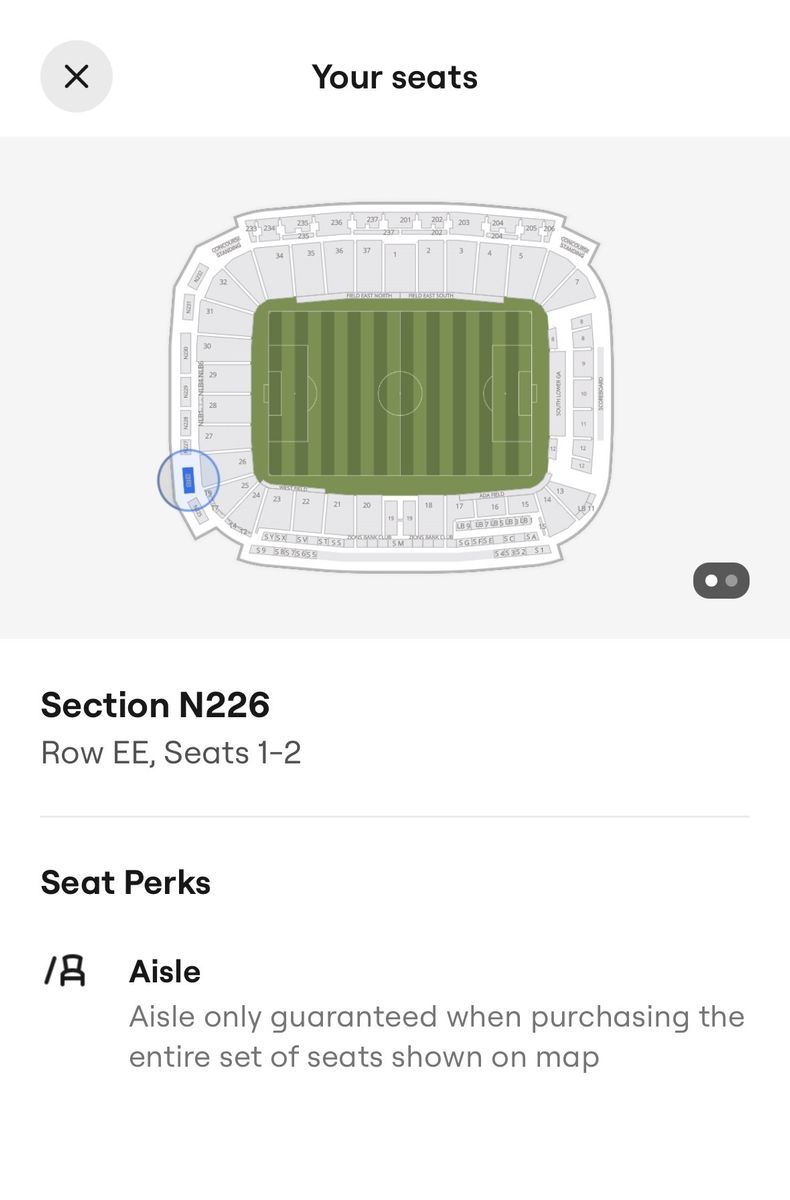The width and height of the screenshot is (790, 1200).
Task: Click the Concourse Standing label top left
Action: tap(226, 245)
